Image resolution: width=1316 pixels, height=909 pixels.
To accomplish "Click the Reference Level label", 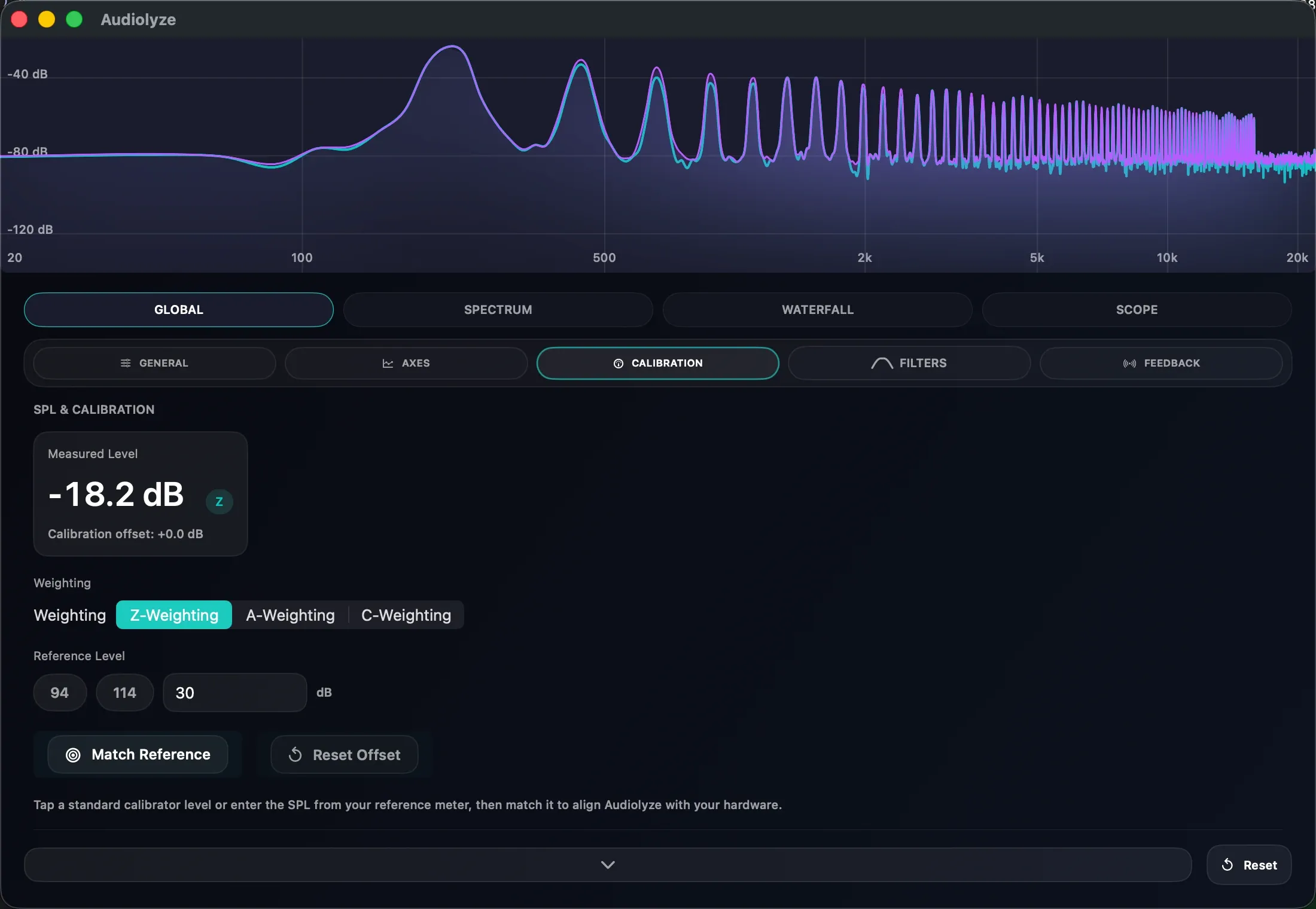I will [x=79, y=656].
